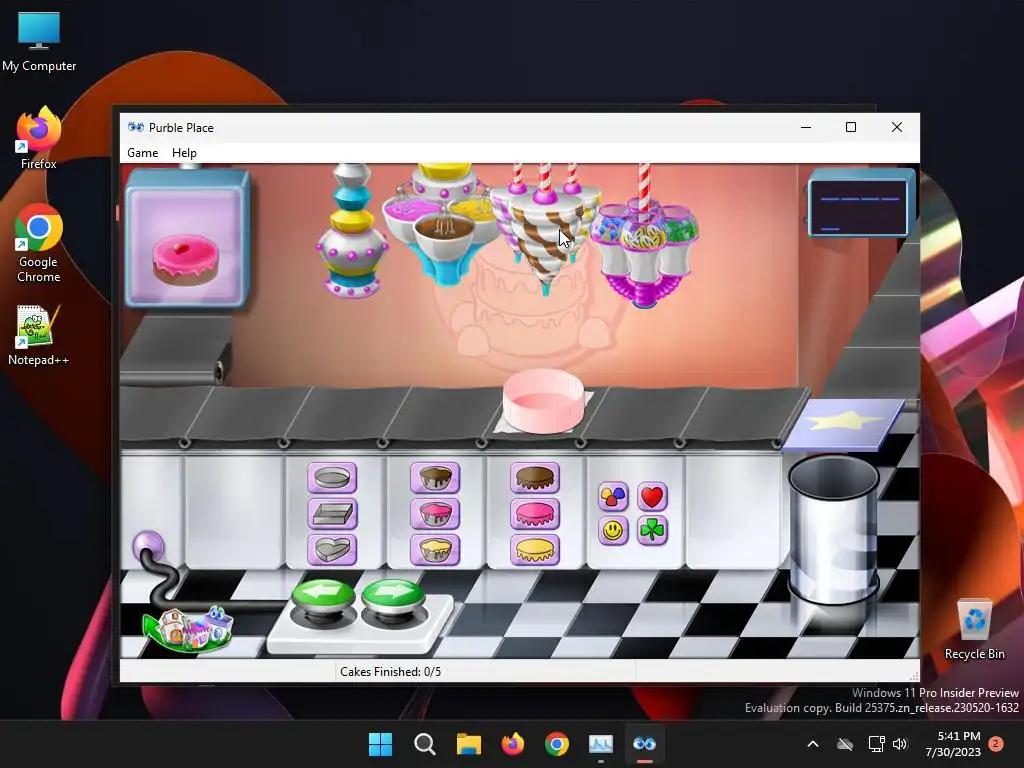Apply the pink icing button
Viewport: 1024px width, 768px height.
coord(535,514)
